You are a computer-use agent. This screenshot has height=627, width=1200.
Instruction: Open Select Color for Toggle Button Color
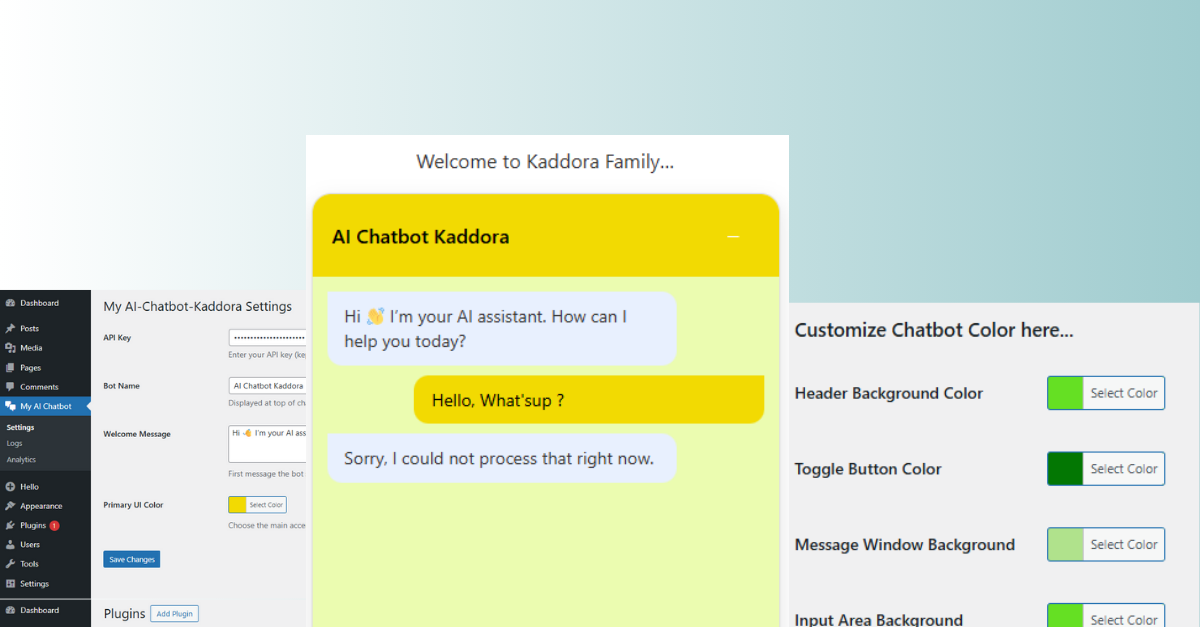click(x=1123, y=469)
